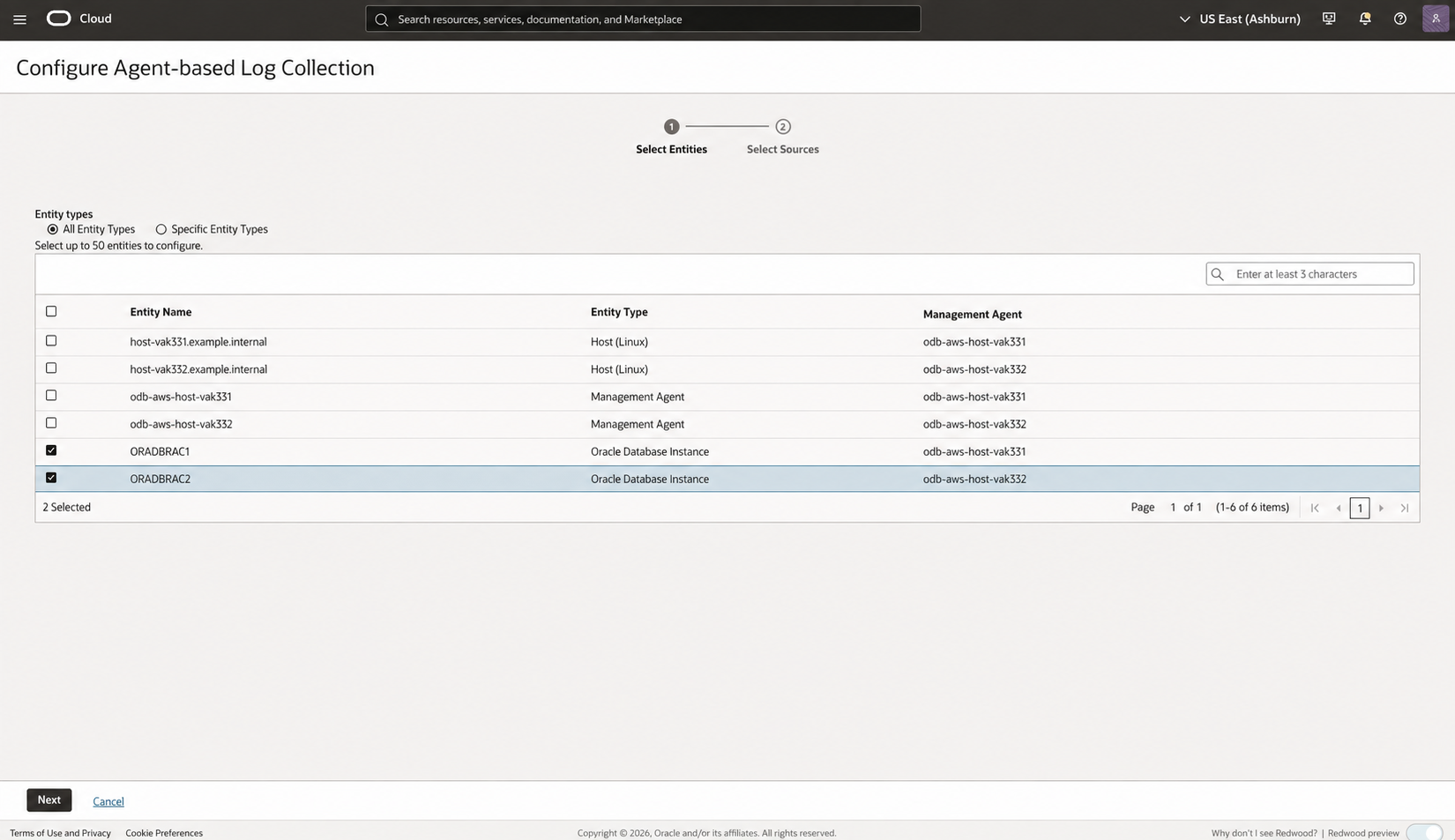1455x840 pixels.
Task: Select the All Entity Types radio button
Action: (52, 229)
